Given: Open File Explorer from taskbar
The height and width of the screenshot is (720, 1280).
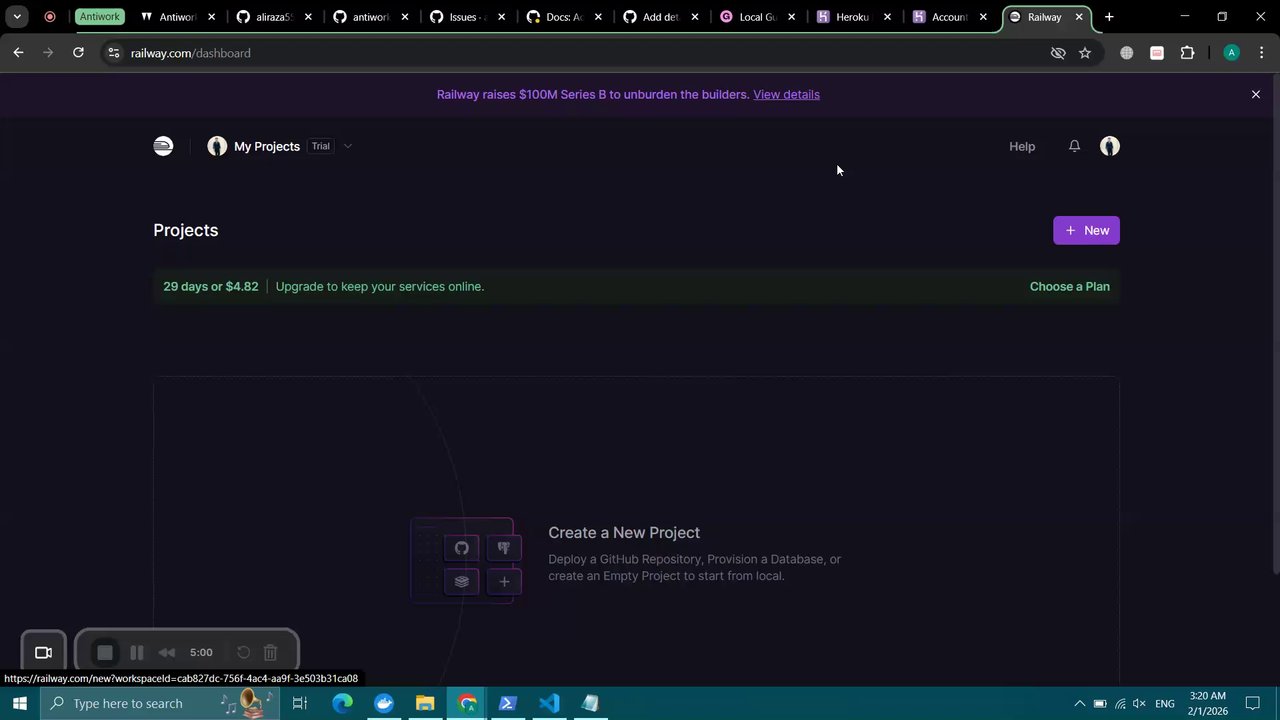Looking at the screenshot, I should [425, 703].
